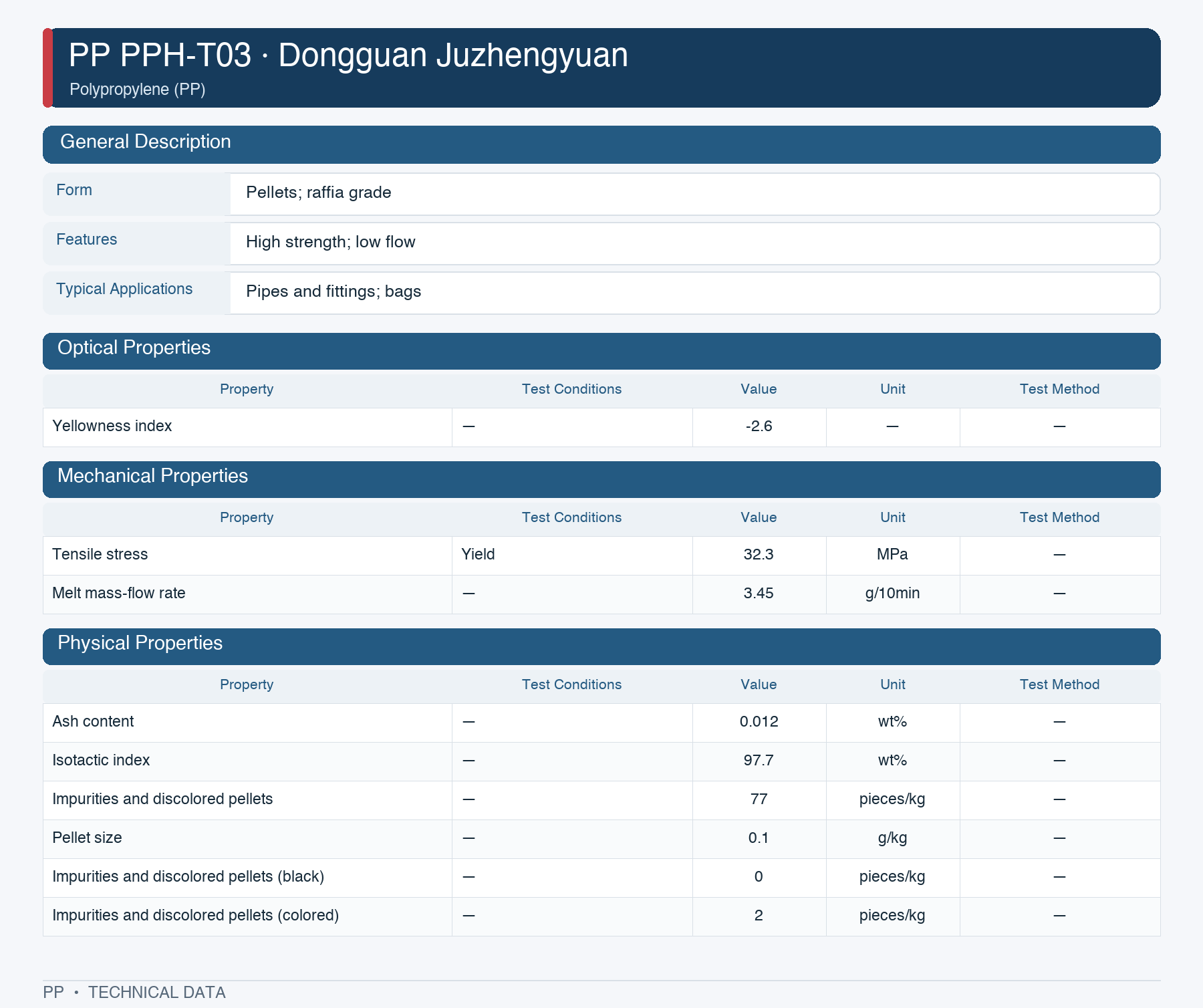Click the isotactic index value 97.7
The width and height of the screenshot is (1203, 1008).
coord(759,761)
